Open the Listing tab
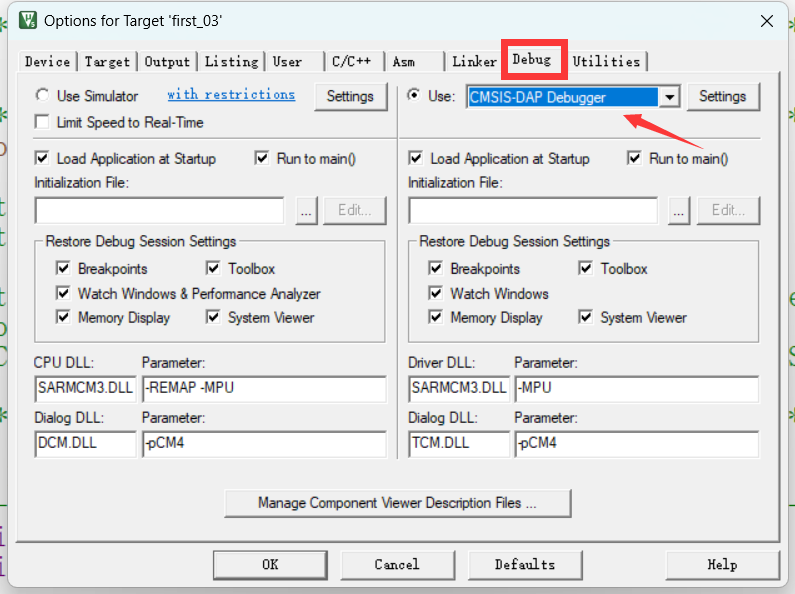 (x=231, y=62)
